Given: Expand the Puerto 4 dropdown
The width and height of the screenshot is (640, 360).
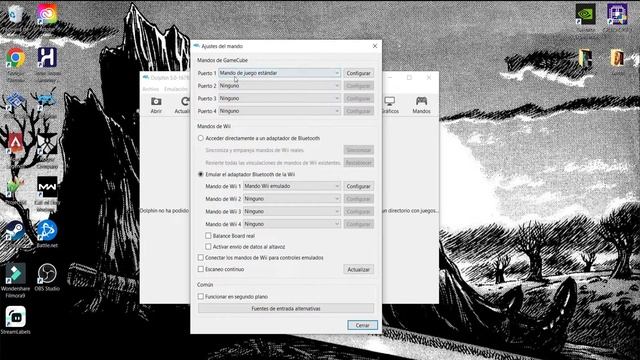Looking at the screenshot, I should click(279, 111).
